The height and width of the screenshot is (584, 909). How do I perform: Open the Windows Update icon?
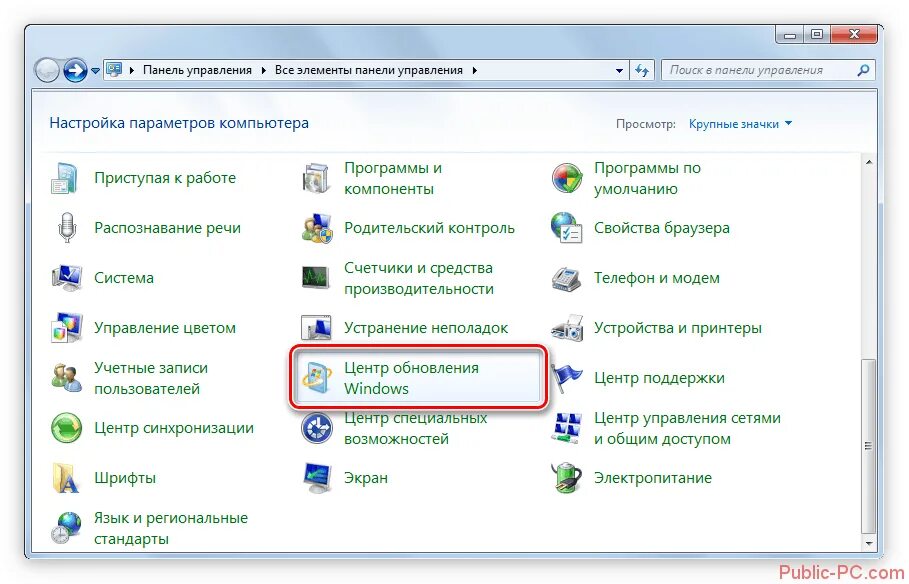pyautogui.click(x=317, y=378)
